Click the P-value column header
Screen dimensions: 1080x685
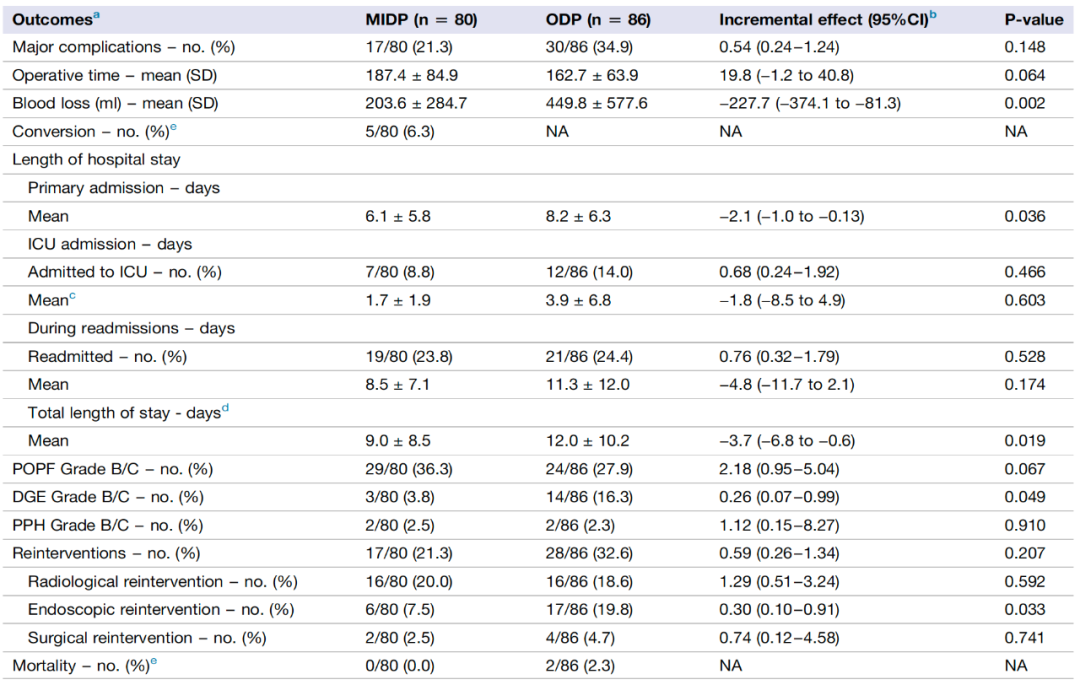(x=1034, y=19)
